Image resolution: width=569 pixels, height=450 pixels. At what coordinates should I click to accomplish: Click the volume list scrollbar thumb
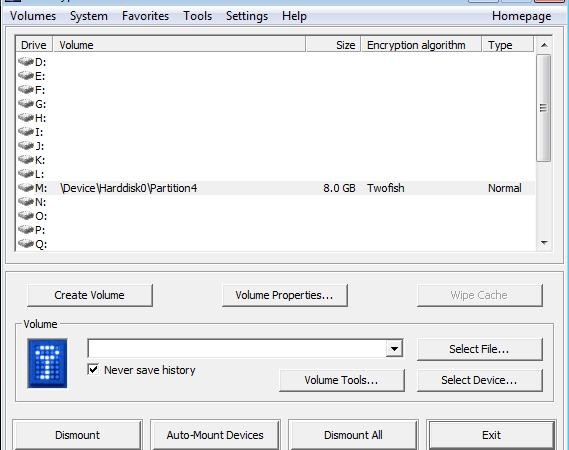[x=544, y=108]
